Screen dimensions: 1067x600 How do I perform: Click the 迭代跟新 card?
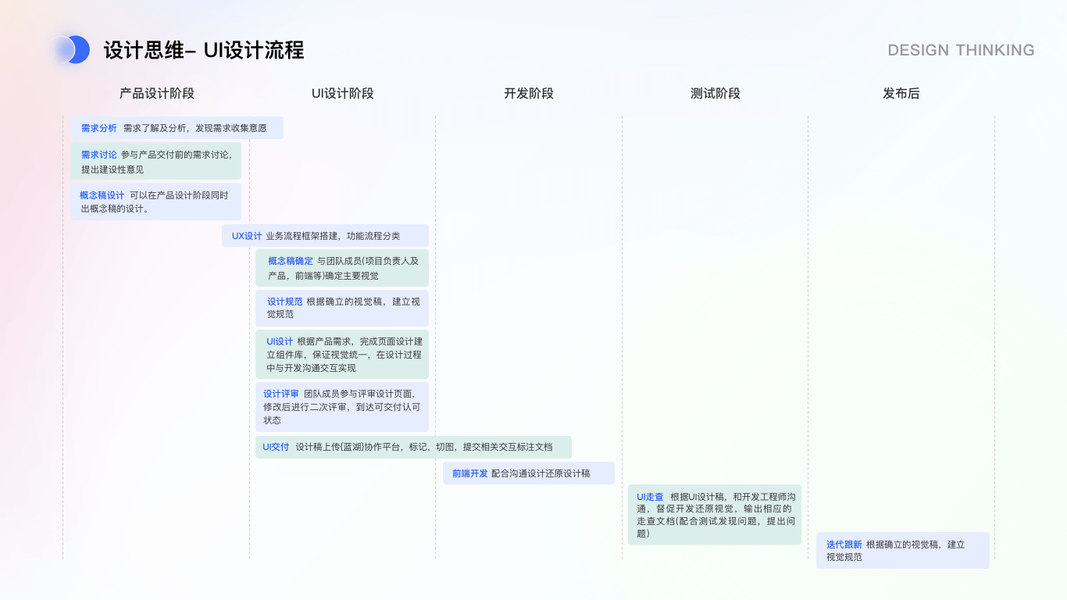(x=903, y=550)
